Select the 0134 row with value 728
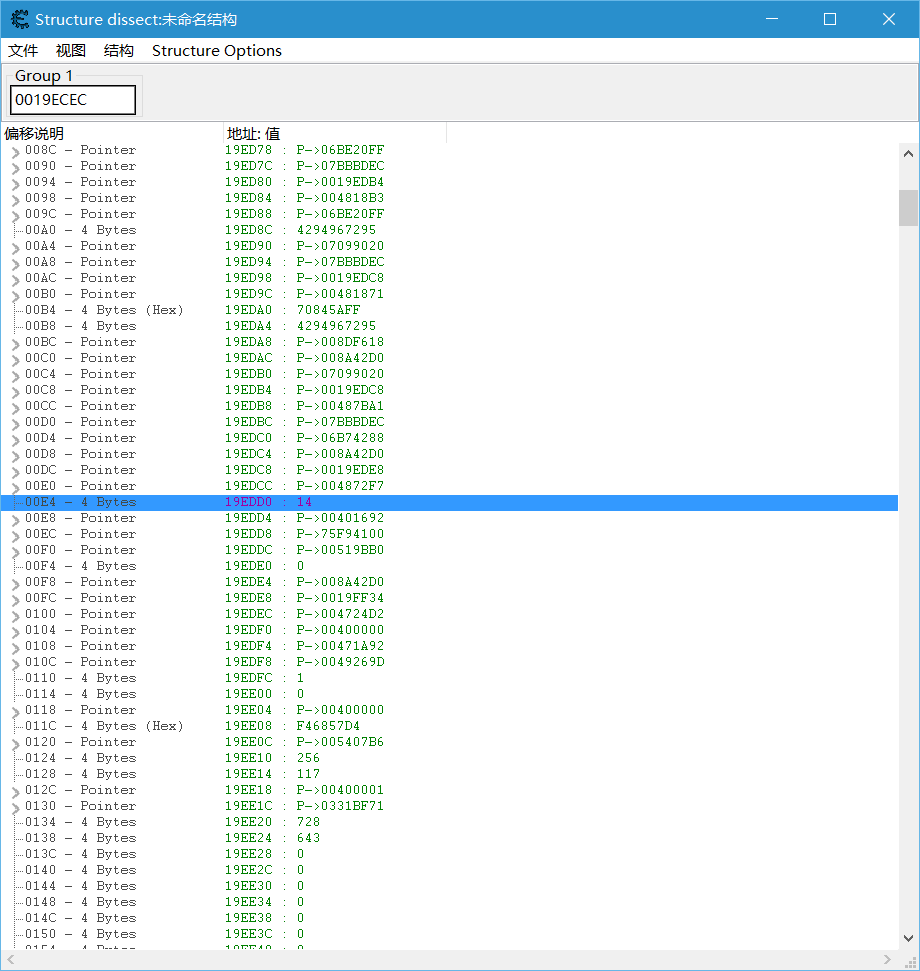This screenshot has height=971, width=920. 80,822
